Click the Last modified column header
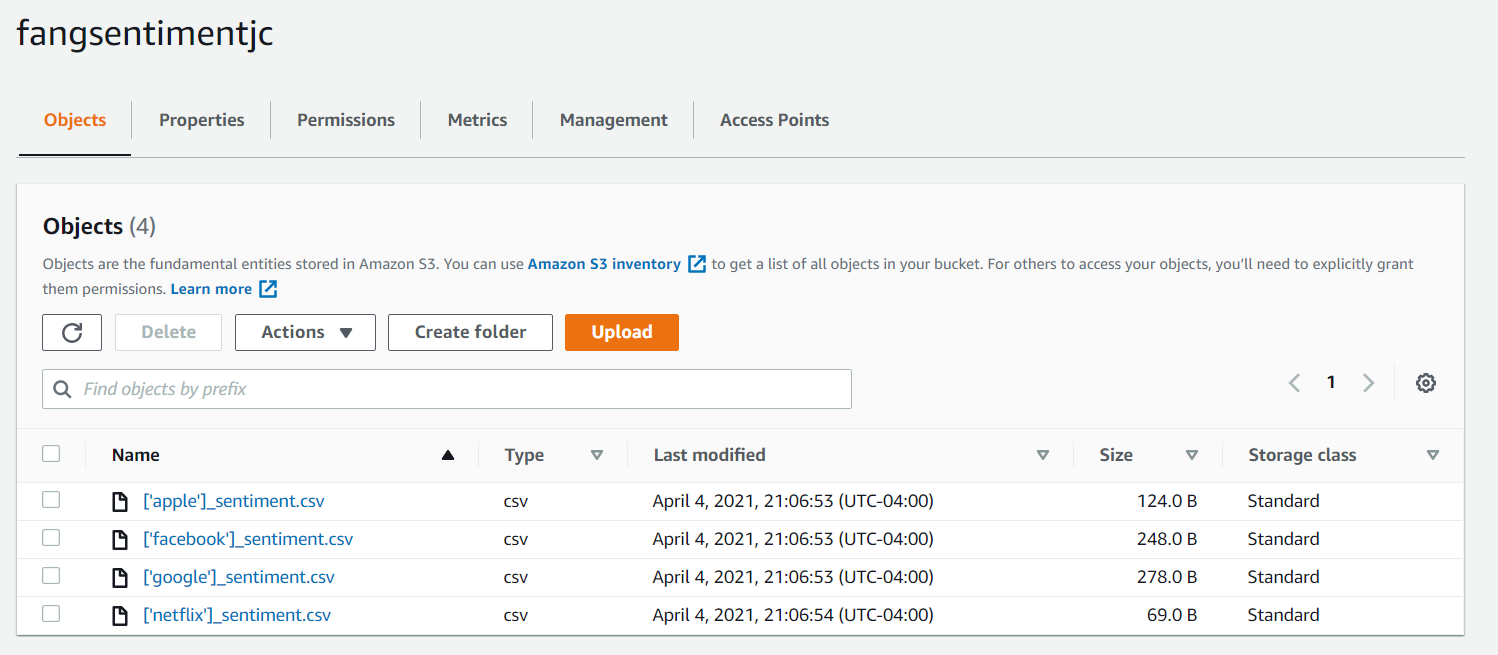This screenshot has height=655, width=1498. click(x=710, y=455)
